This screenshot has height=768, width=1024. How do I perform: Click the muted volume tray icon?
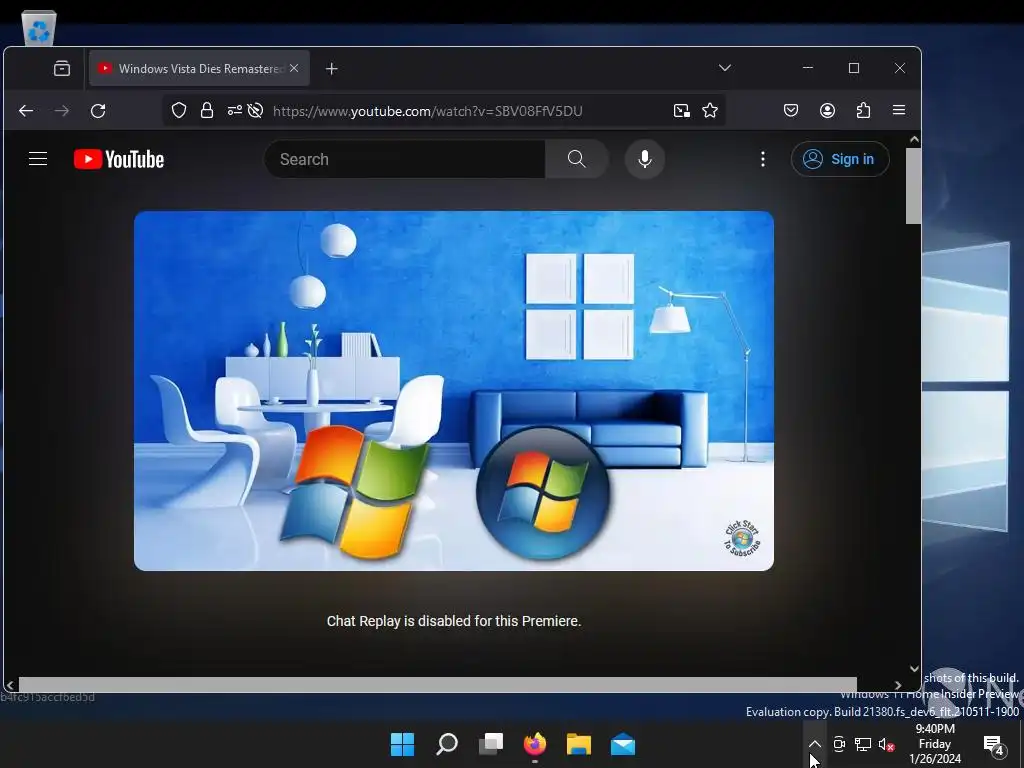[x=886, y=744]
